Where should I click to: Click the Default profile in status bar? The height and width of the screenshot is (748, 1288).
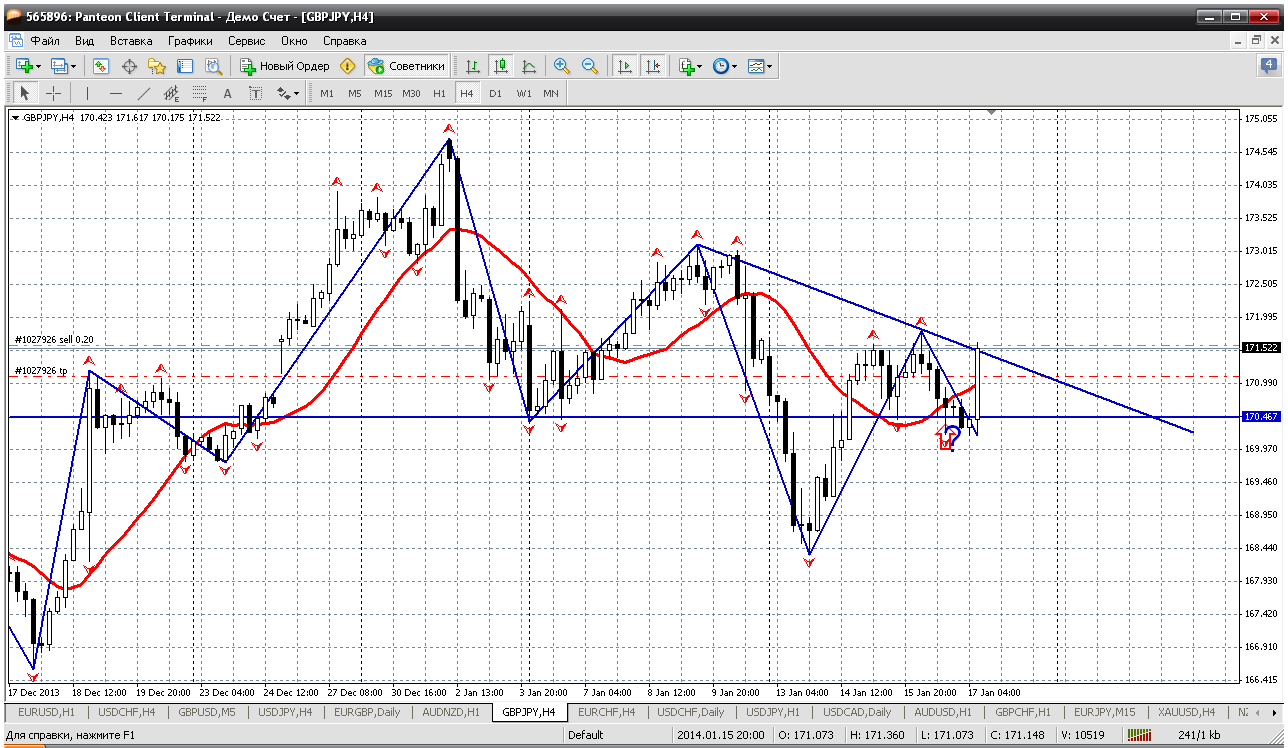pyautogui.click(x=585, y=735)
